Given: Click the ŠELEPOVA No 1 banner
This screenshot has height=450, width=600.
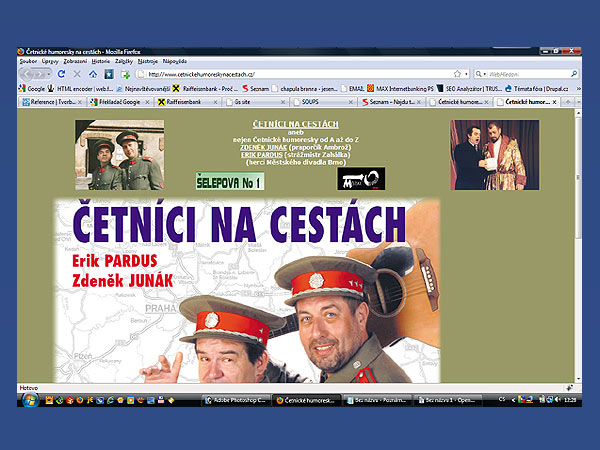Looking at the screenshot, I should [x=230, y=181].
